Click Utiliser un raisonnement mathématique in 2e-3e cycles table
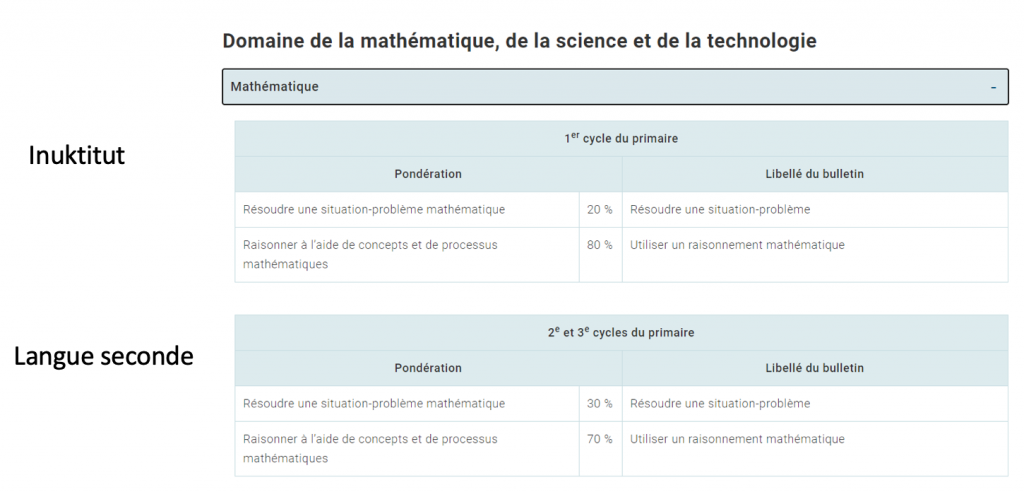Screen dimensions: 1024x492 737,439
